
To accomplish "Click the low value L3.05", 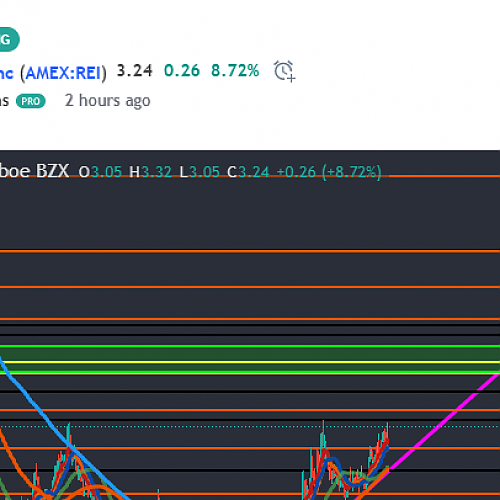I will click(200, 172).
